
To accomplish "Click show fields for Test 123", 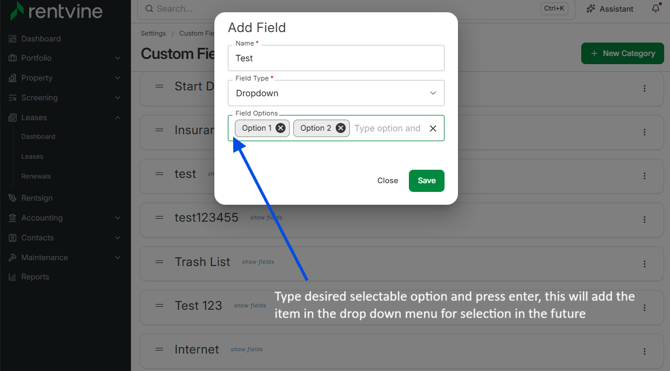I will (250, 306).
